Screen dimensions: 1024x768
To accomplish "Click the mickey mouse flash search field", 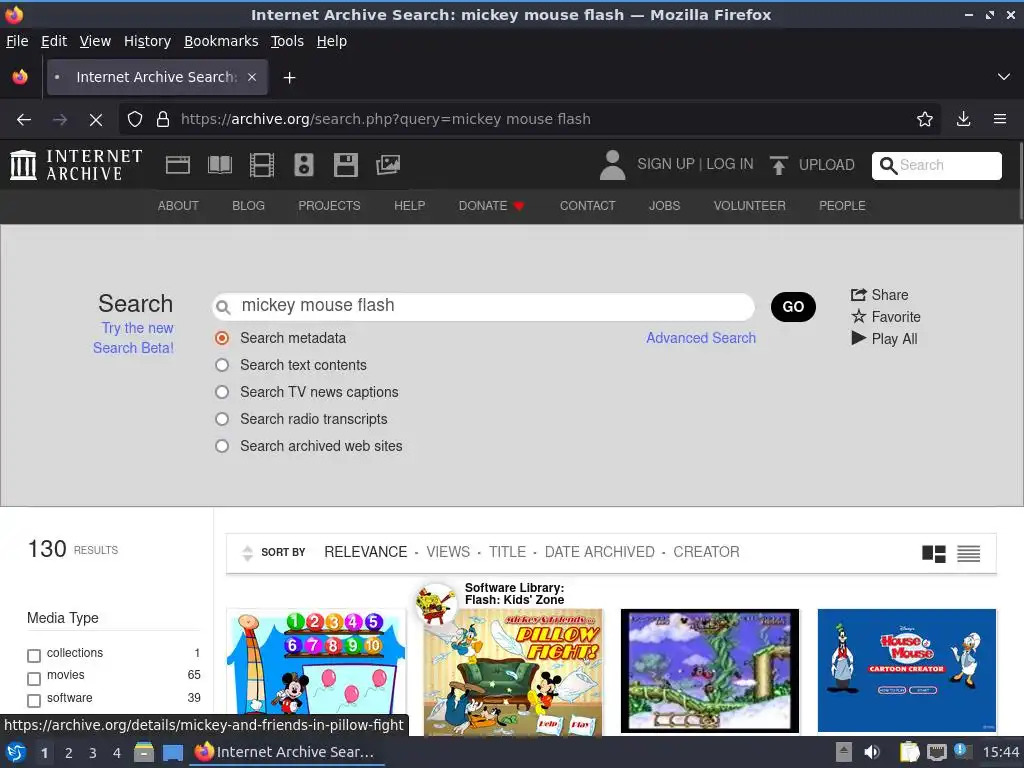I will point(483,306).
